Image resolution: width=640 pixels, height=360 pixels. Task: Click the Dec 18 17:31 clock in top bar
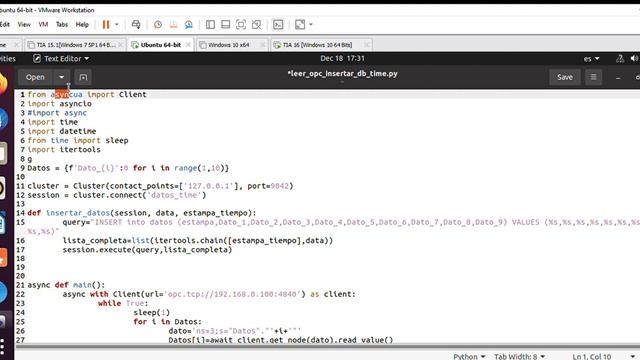(x=342, y=58)
